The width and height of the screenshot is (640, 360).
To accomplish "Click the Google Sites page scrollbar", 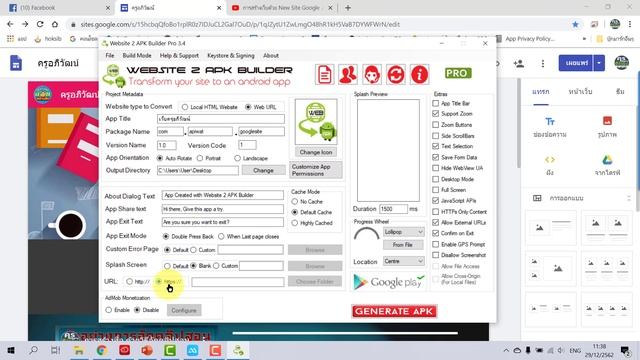I will tap(519, 122).
